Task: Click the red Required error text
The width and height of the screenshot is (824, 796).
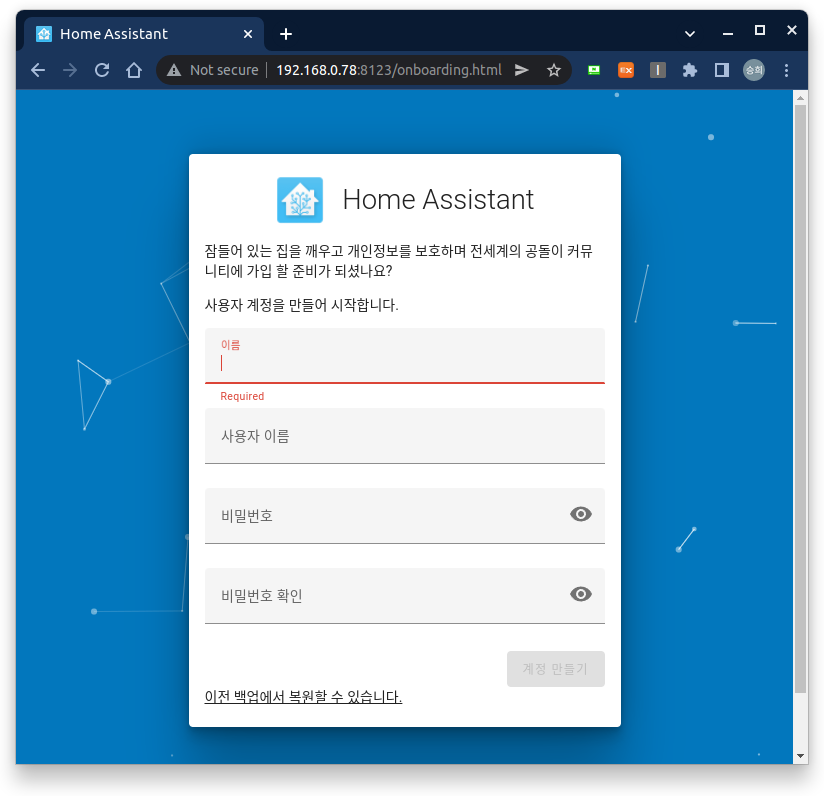Action: [242, 396]
